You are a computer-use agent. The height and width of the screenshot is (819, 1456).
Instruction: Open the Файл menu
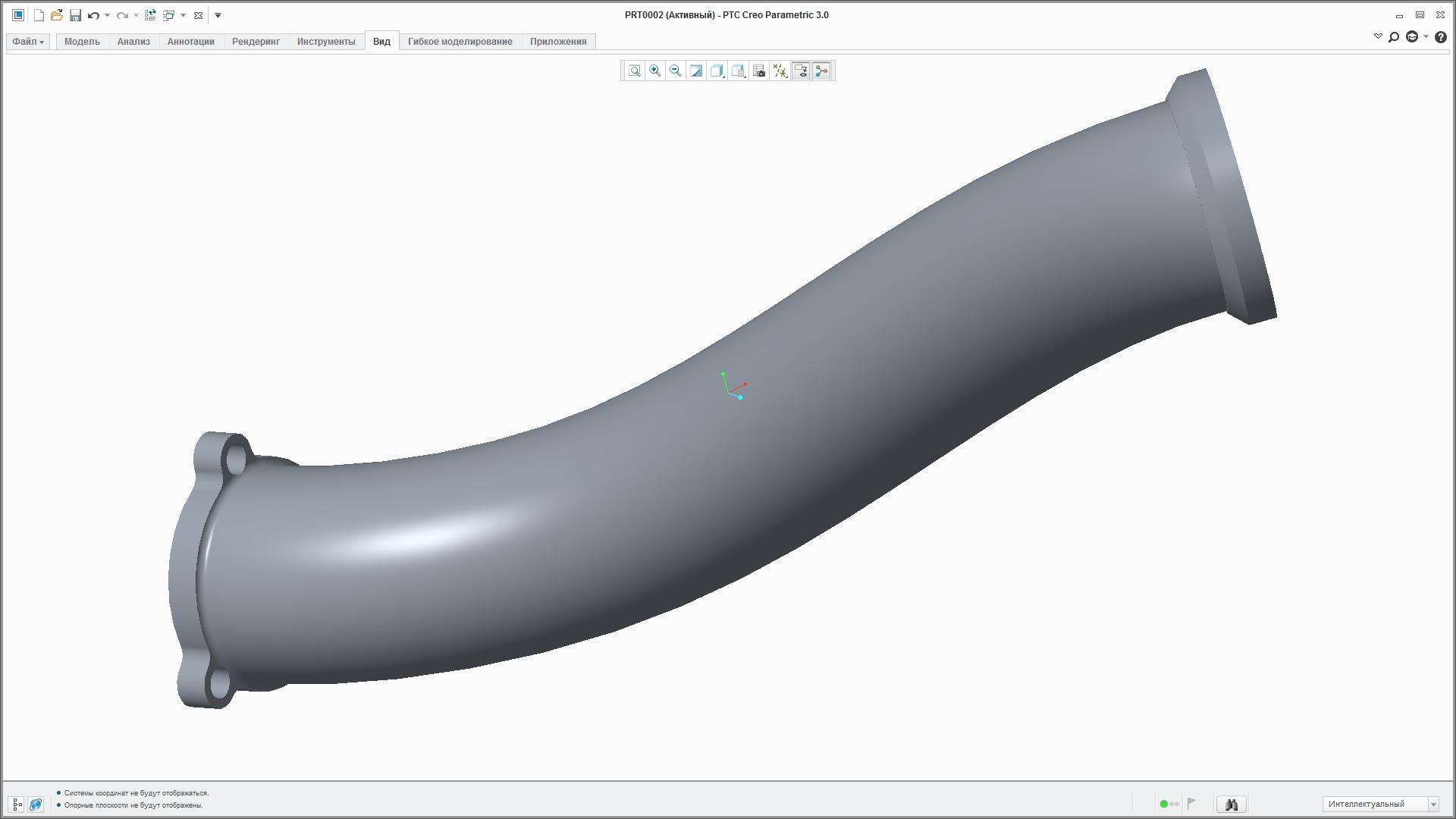27,42
